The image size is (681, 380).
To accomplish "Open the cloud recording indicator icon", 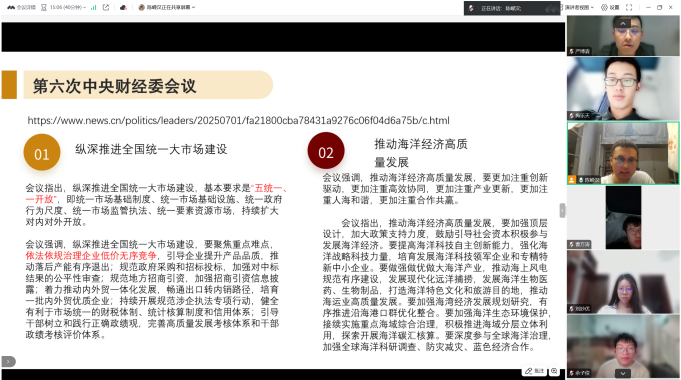I will click(x=123, y=7).
